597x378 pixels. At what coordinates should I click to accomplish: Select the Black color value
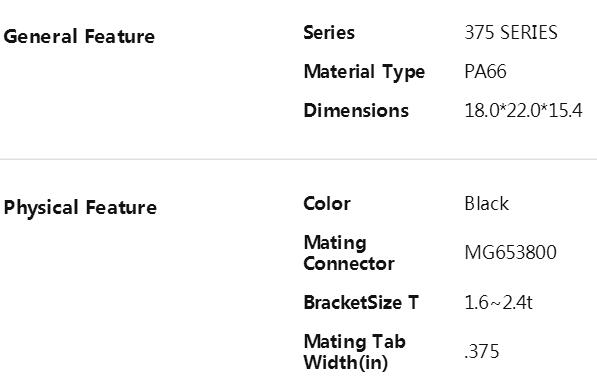pos(487,204)
